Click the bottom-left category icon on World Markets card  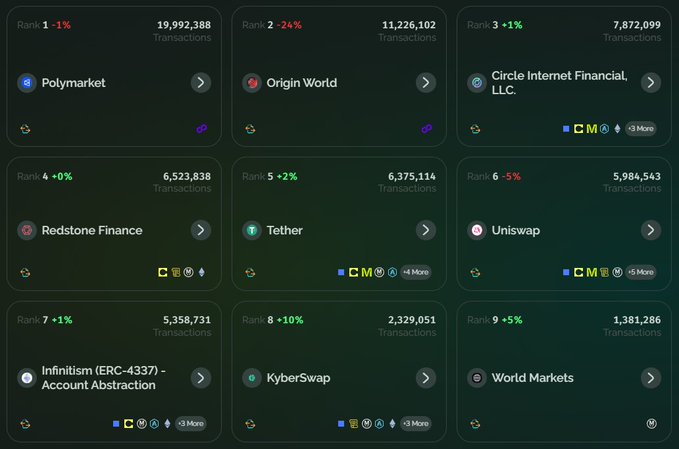(475, 424)
